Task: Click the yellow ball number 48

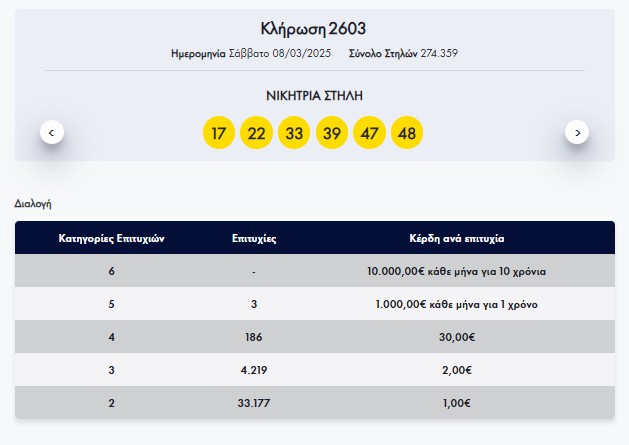Action: coord(407,133)
